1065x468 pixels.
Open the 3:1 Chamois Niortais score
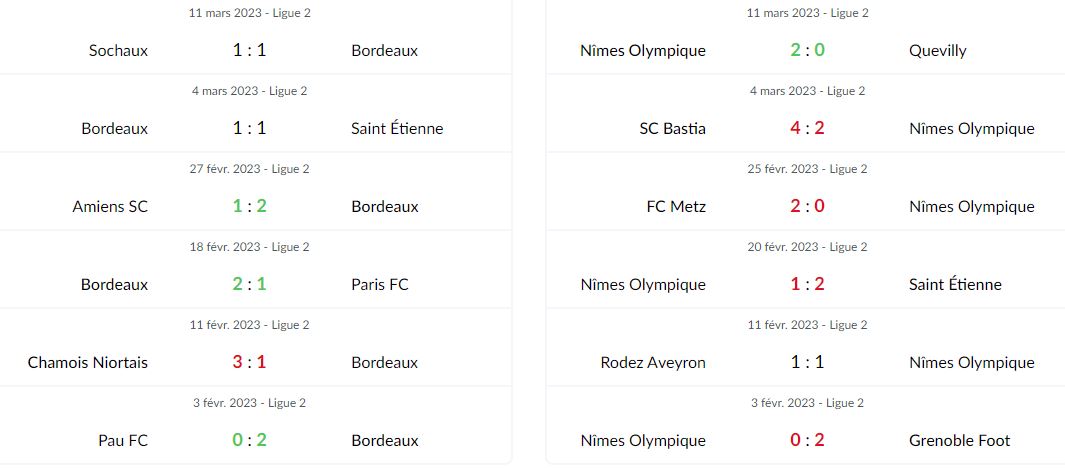point(249,363)
